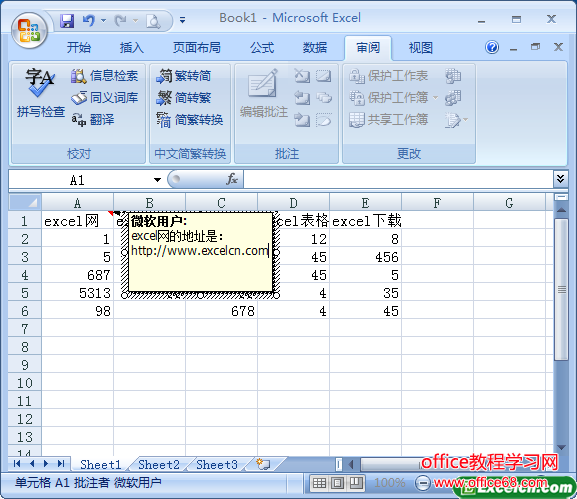The image size is (577, 499).
Task: Switch to the 开始 tab
Action: coord(79,47)
